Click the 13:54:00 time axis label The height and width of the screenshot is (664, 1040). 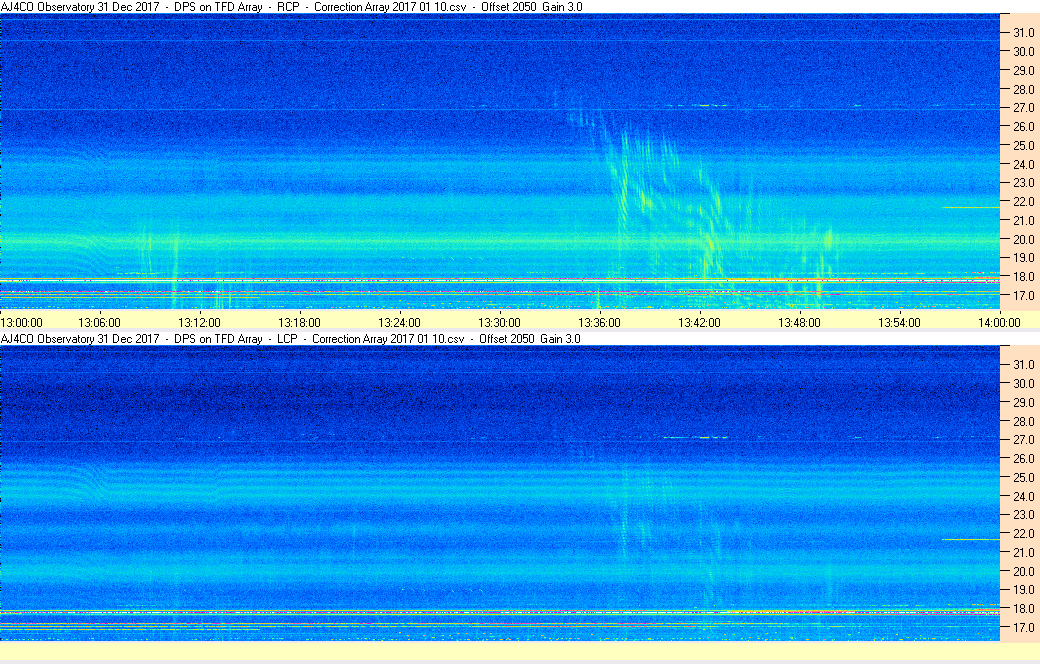(899, 322)
